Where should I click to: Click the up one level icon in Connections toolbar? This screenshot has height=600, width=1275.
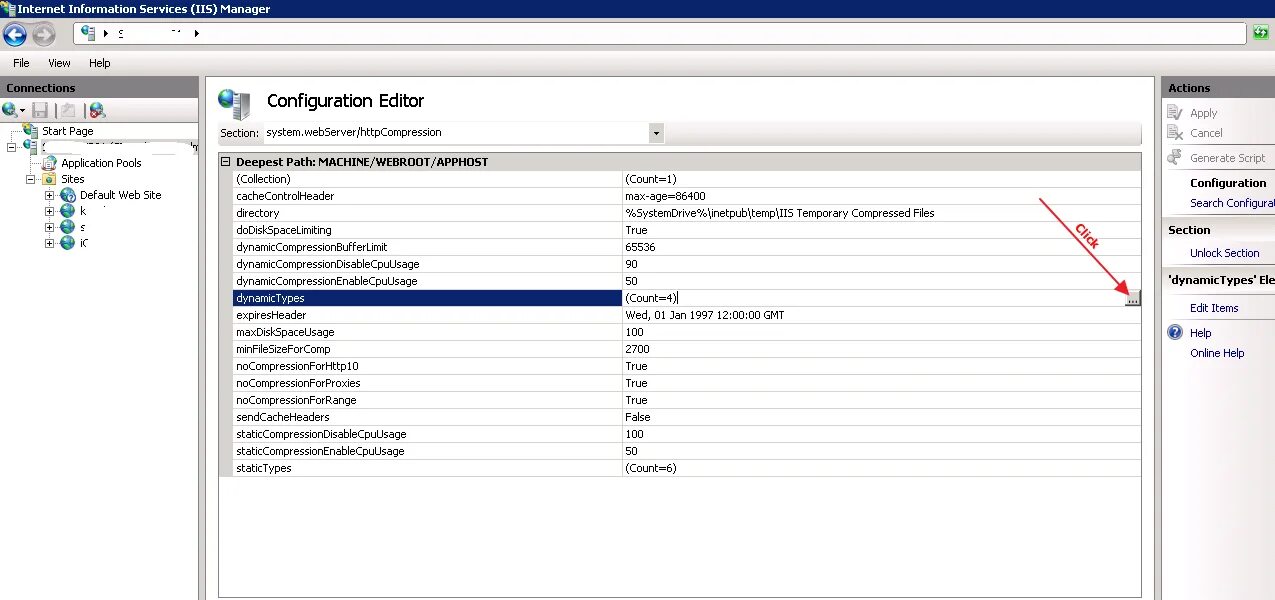[x=68, y=110]
